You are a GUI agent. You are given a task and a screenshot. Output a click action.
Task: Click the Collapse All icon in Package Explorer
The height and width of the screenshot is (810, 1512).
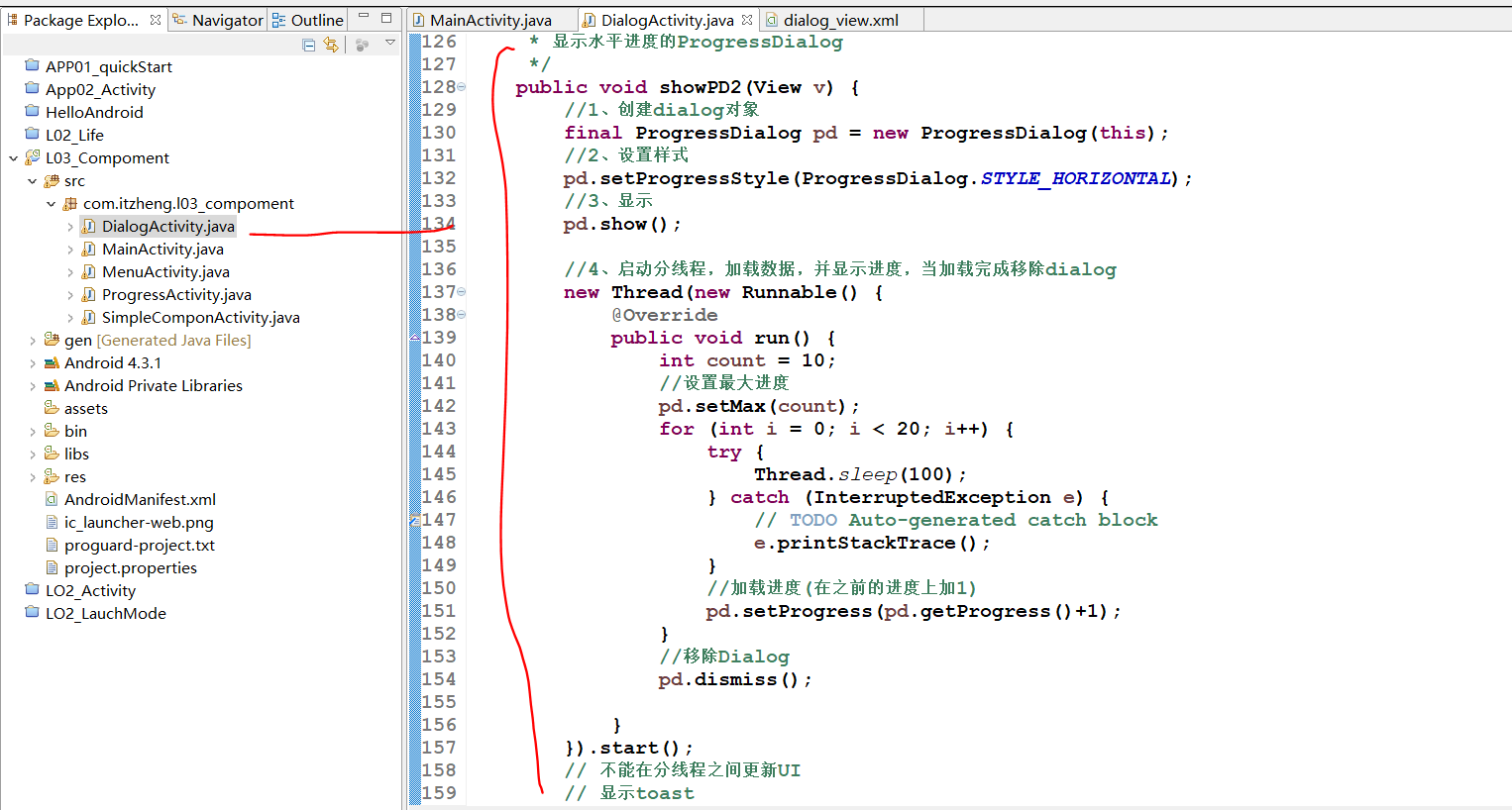click(x=309, y=45)
